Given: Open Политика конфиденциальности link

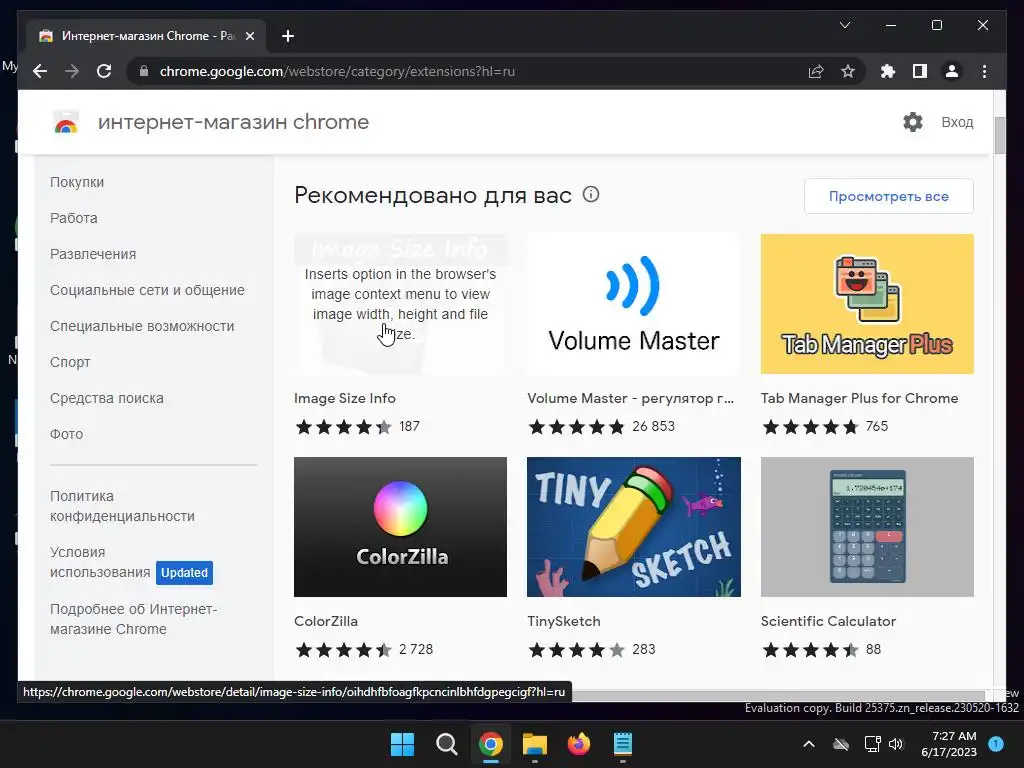Looking at the screenshot, I should pos(122,506).
